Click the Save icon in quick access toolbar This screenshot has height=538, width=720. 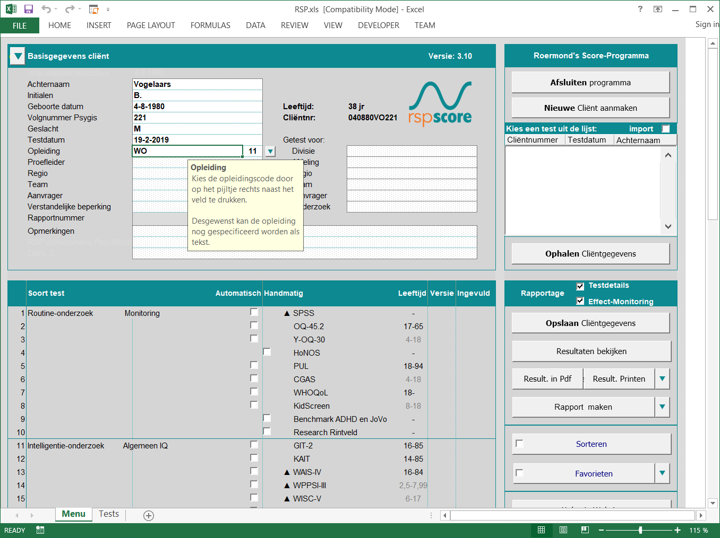click(x=28, y=9)
